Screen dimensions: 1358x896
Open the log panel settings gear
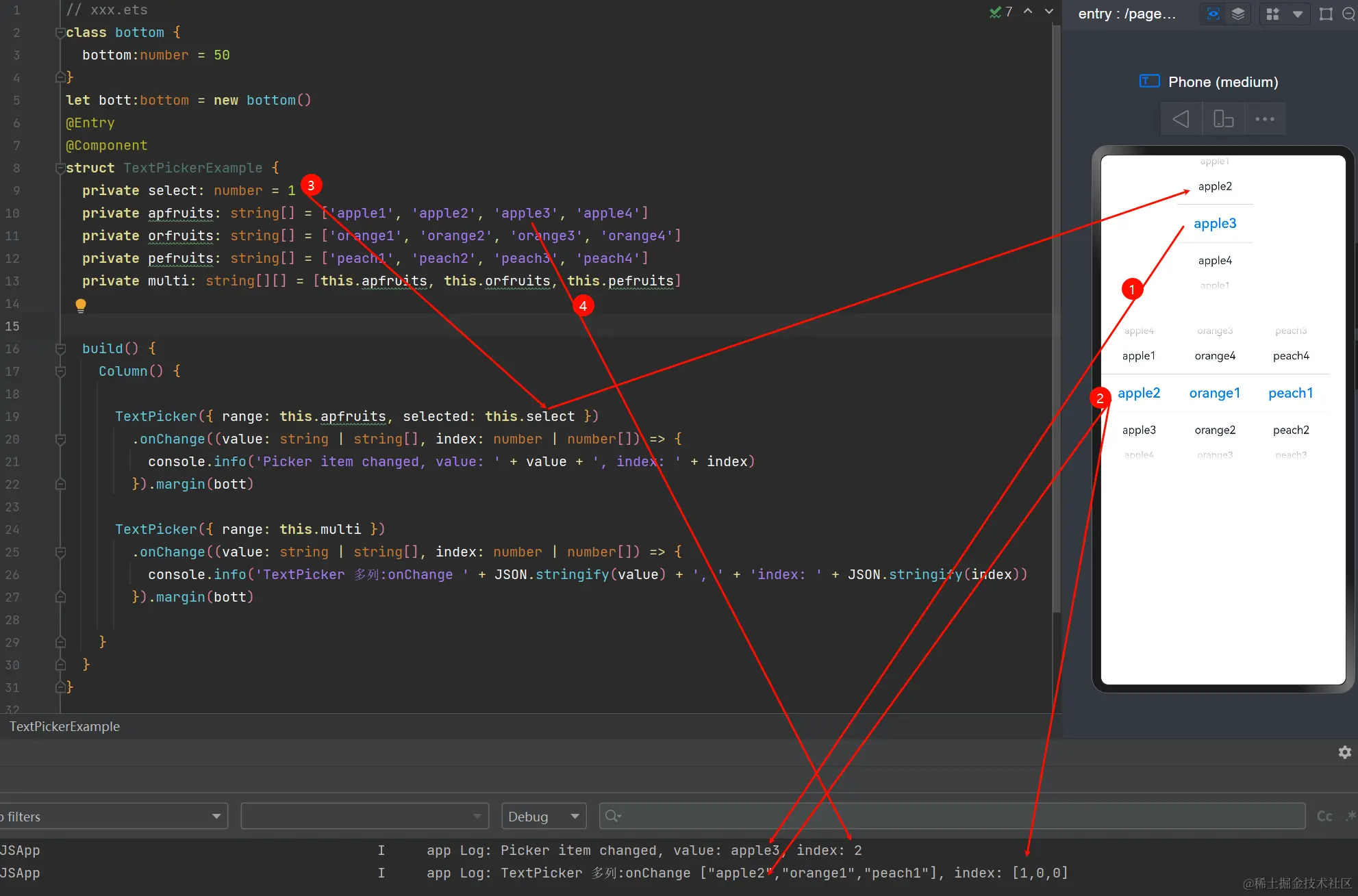click(1344, 752)
